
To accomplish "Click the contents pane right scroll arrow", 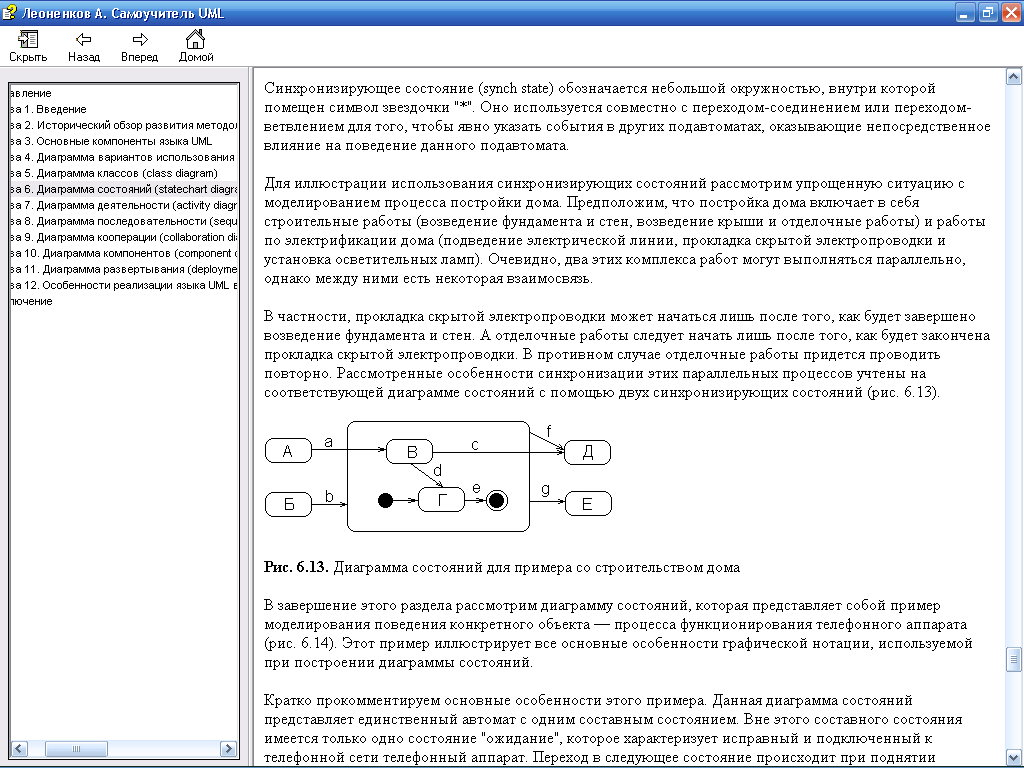I will 229,748.
